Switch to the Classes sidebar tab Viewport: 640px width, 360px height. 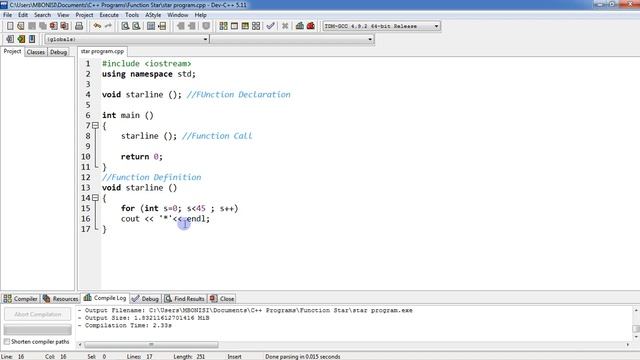pyautogui.click(x=36, y=52)
